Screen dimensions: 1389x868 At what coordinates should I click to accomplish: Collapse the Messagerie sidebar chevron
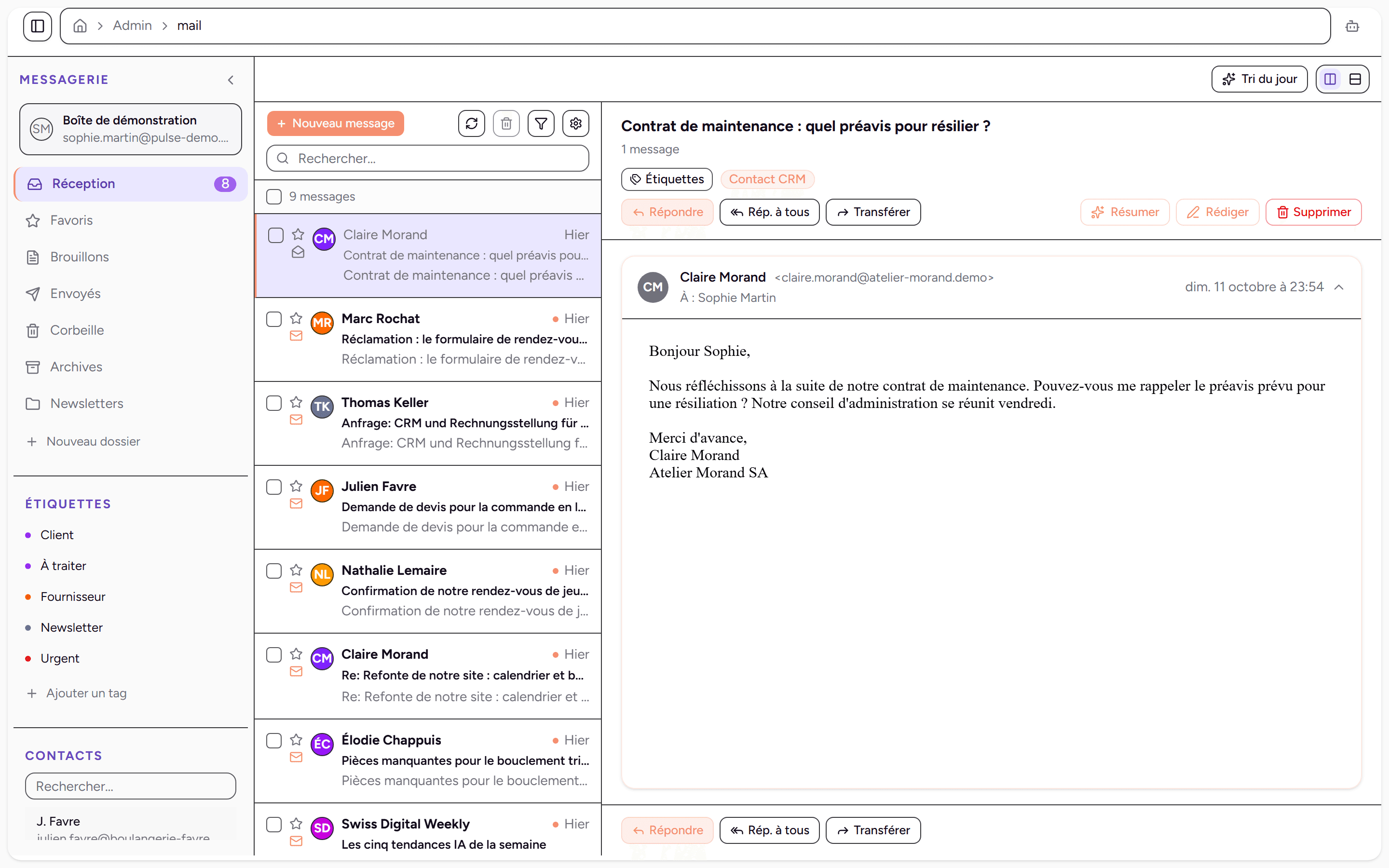coord(231,80)
